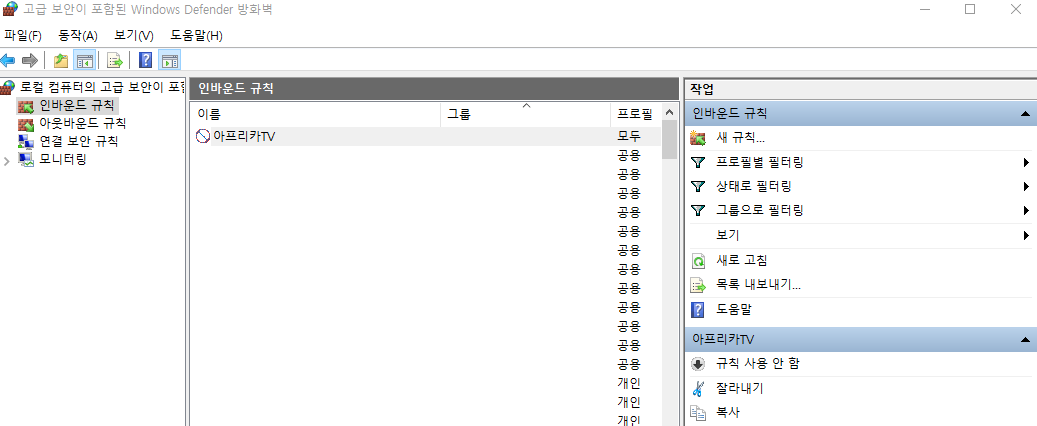Expand the 프로필별 필터링 submenu arrow

pos(1026,162)
